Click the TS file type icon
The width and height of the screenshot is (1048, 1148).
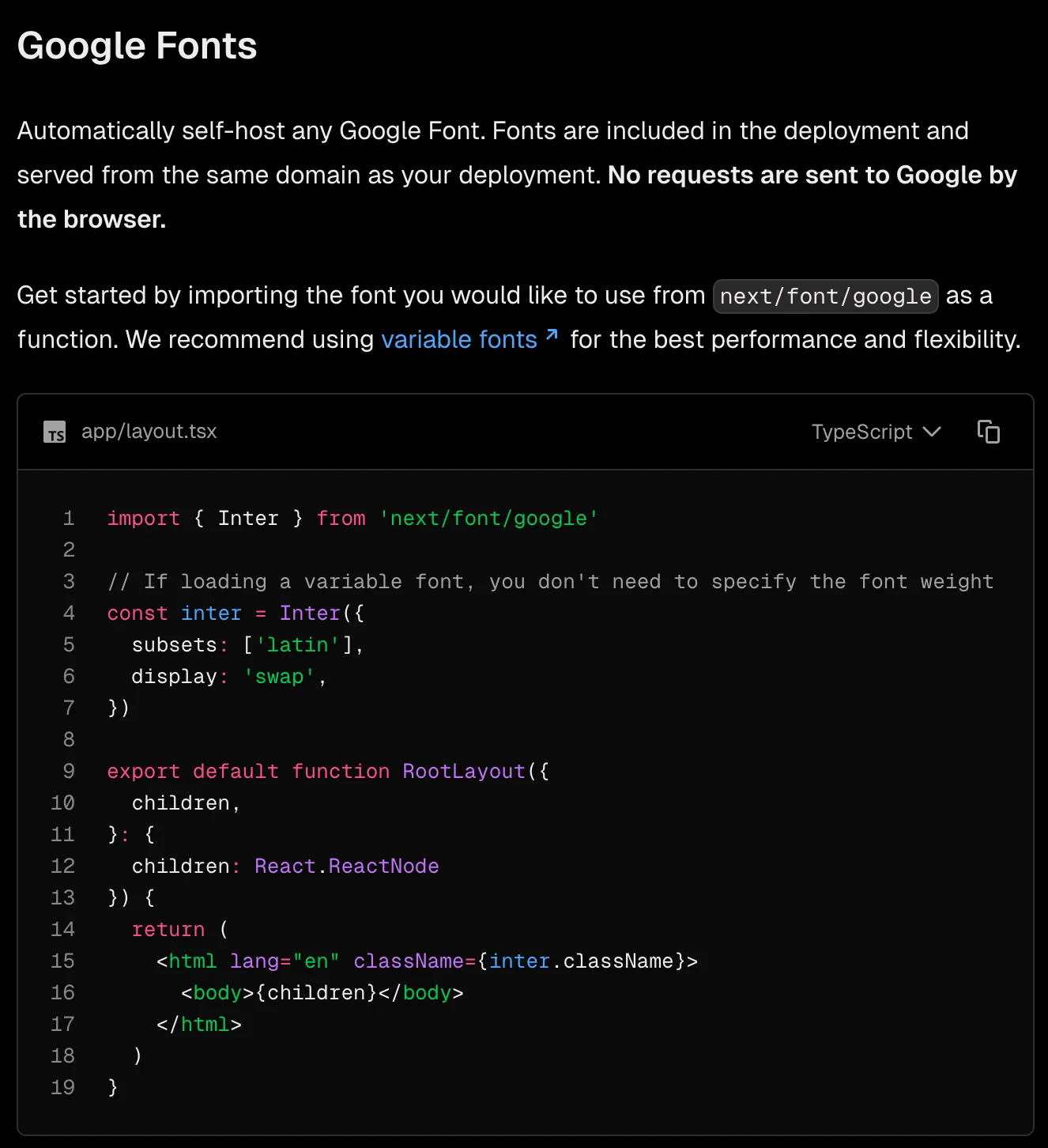55,432
